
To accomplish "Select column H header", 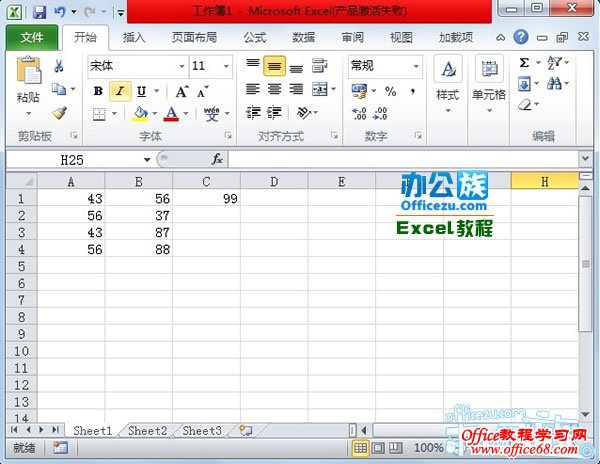I will [545, 181].
